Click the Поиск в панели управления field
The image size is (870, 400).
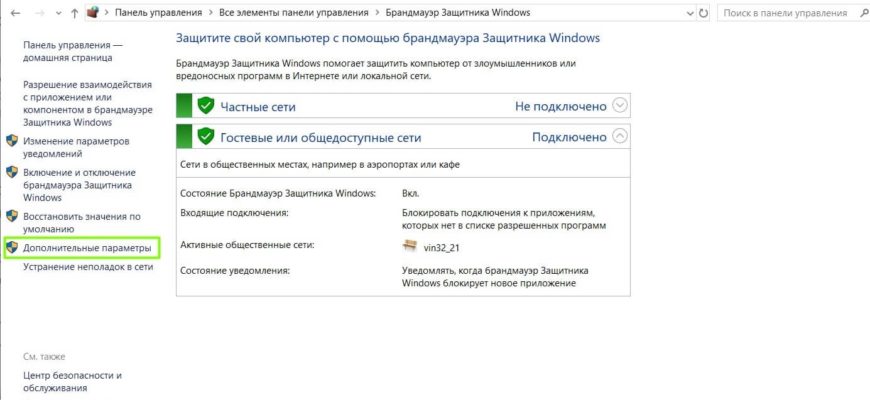[786, 13]
